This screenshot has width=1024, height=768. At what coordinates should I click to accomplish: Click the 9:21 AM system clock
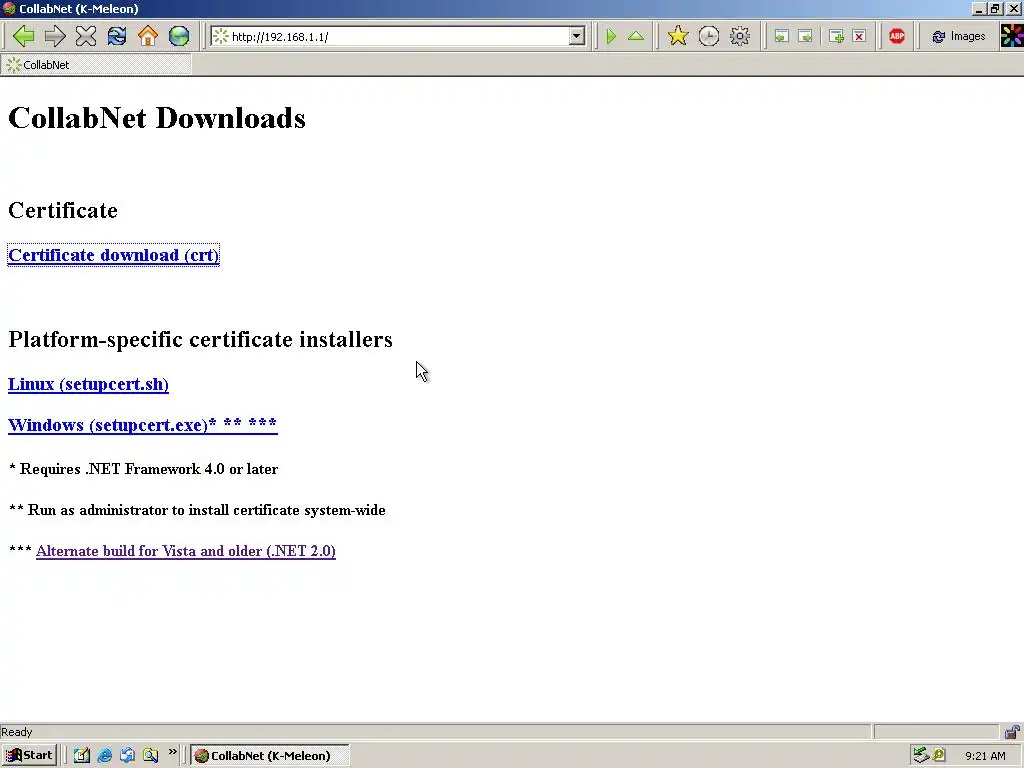(x=985, y=756)
